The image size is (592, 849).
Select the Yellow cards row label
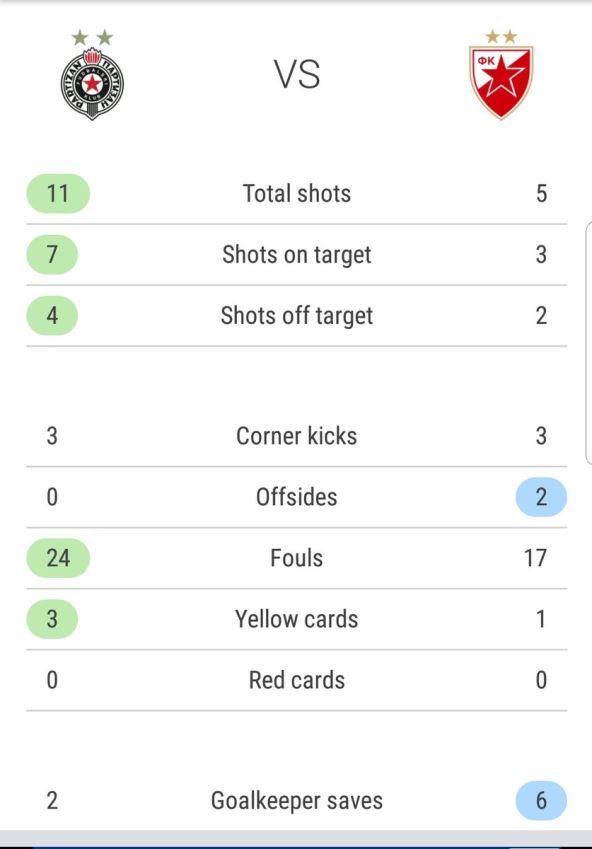[298, 619]
